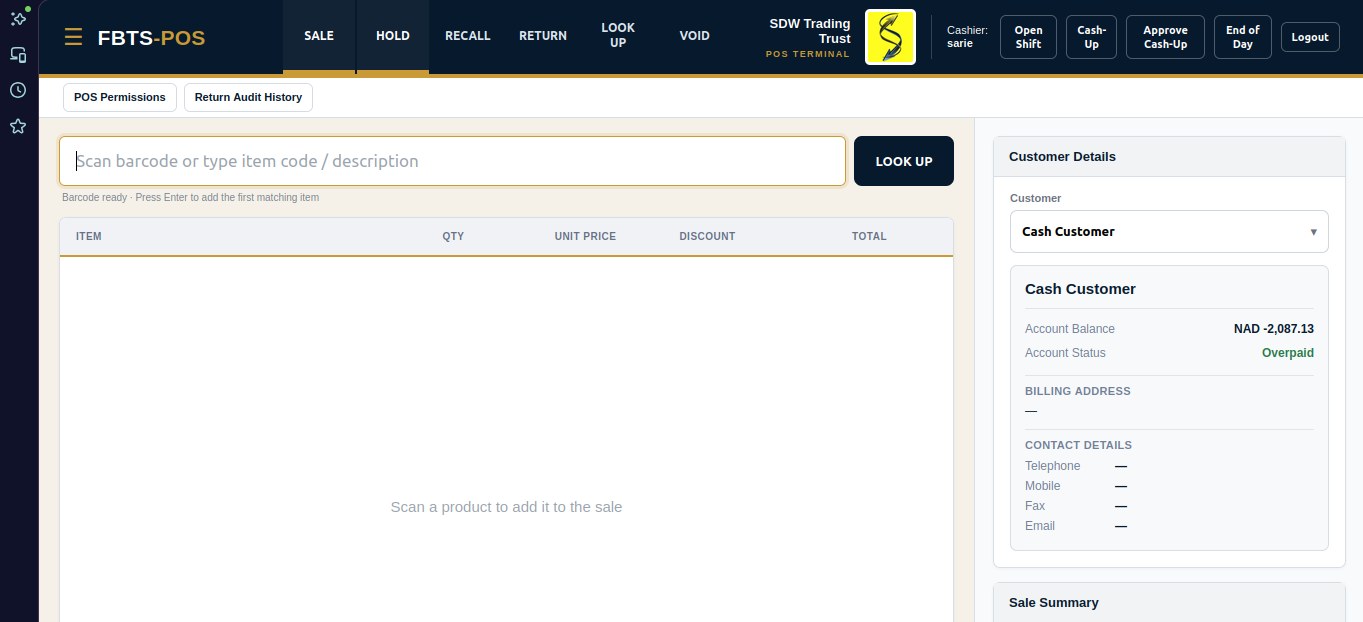Click the Approve Cash-Up button

pos(1165,37)
